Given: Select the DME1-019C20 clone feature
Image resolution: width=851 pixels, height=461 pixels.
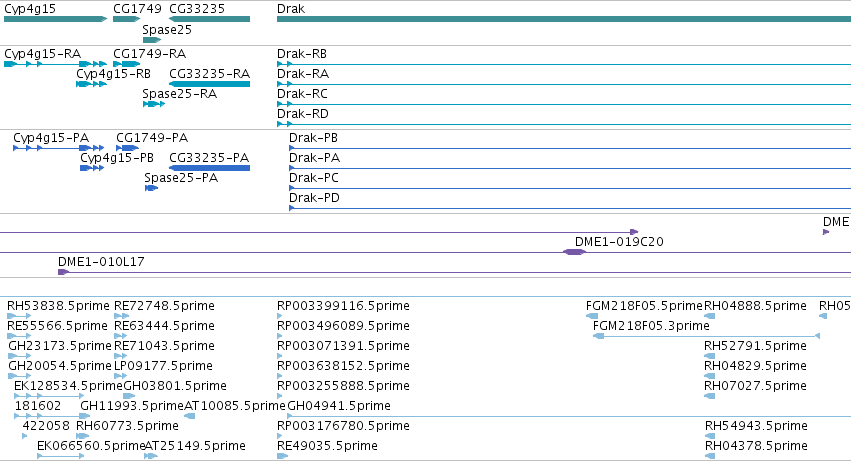Looking at the screenshot, I should pyautogui.click(x=619, y=242).
